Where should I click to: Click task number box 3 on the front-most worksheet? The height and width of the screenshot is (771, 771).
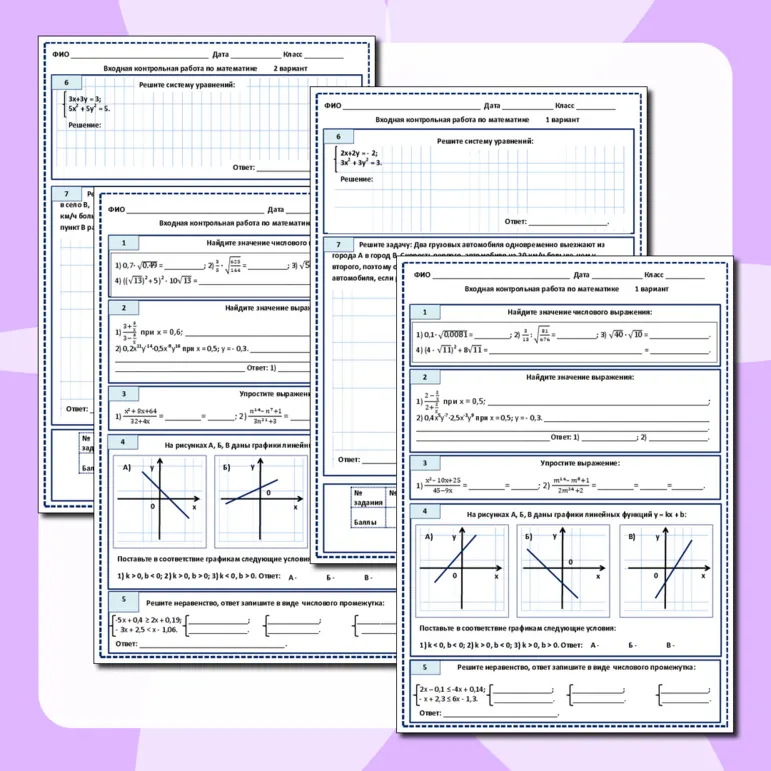(x=425, y=463)
